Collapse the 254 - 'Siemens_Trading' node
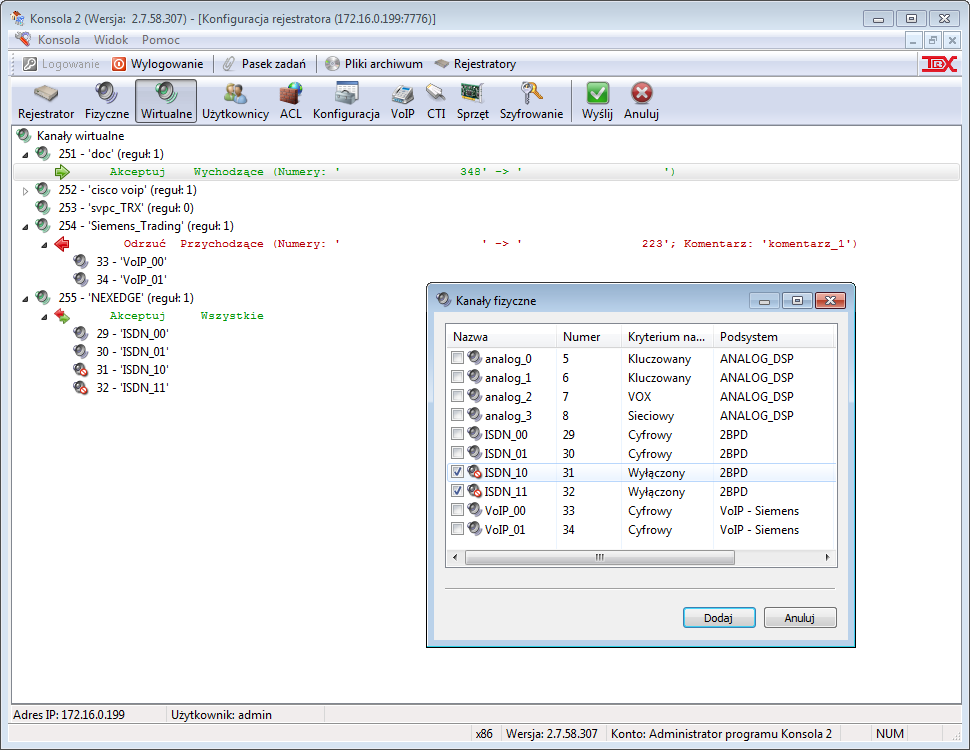 coord(25,227)
